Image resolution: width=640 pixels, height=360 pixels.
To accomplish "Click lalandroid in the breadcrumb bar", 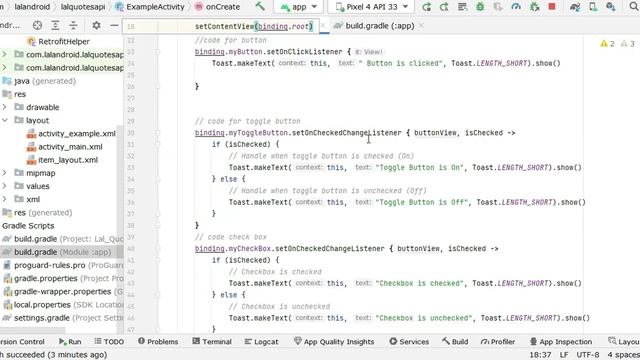I will [32, 7].
